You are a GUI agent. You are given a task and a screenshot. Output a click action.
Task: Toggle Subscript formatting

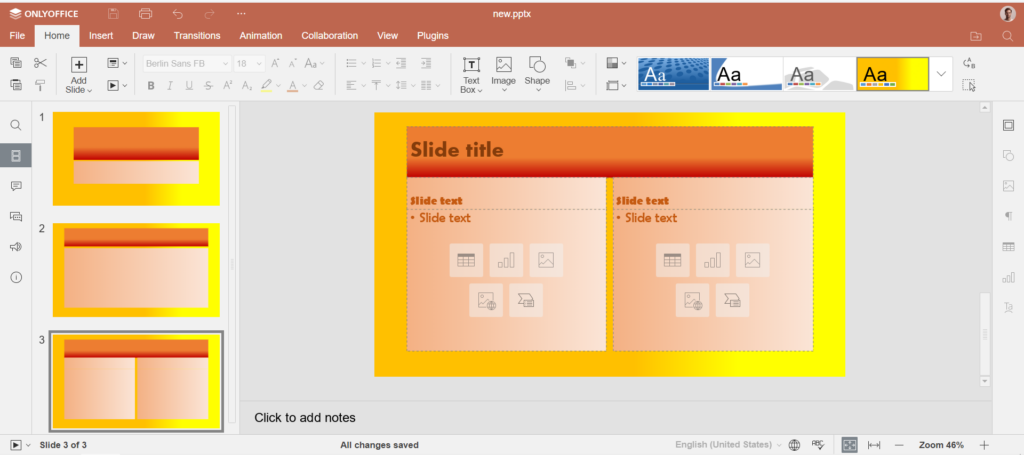point(247,86)
